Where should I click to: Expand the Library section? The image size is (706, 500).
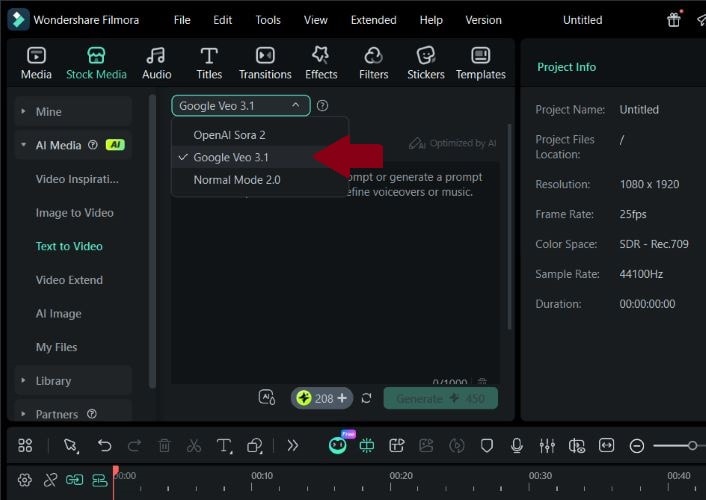[x=73, y=381]
